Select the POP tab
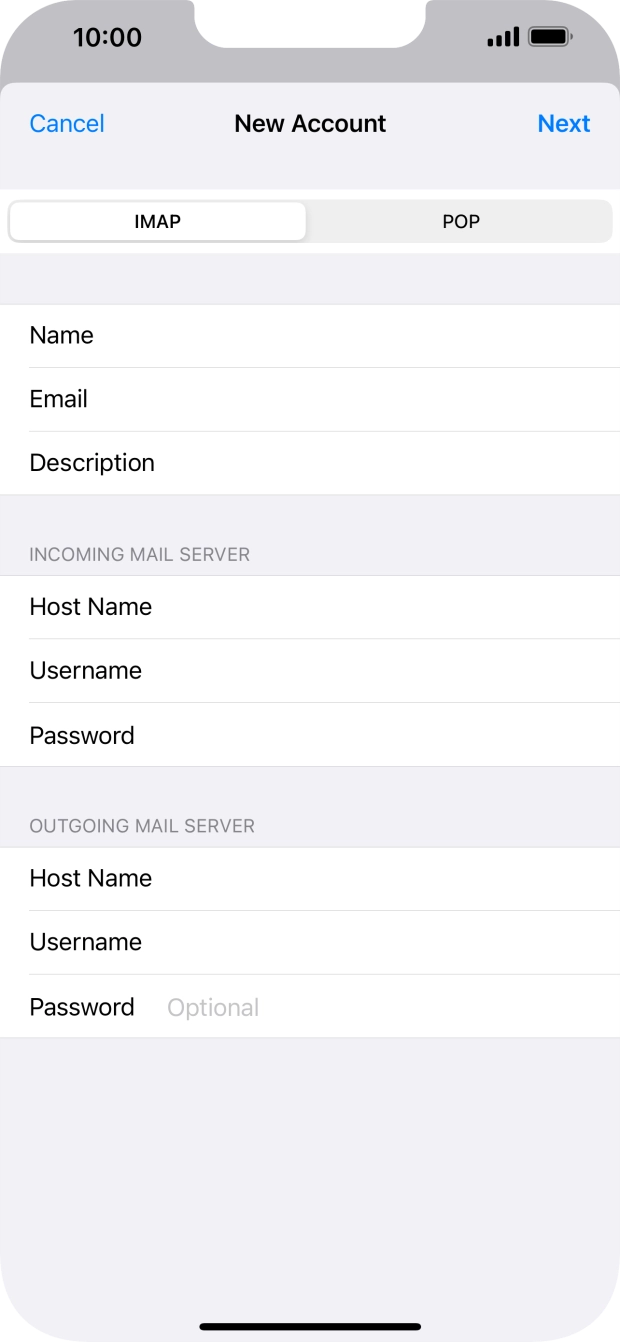The height and width of the screenshot is (1342, 620). [x=459, y=221]
